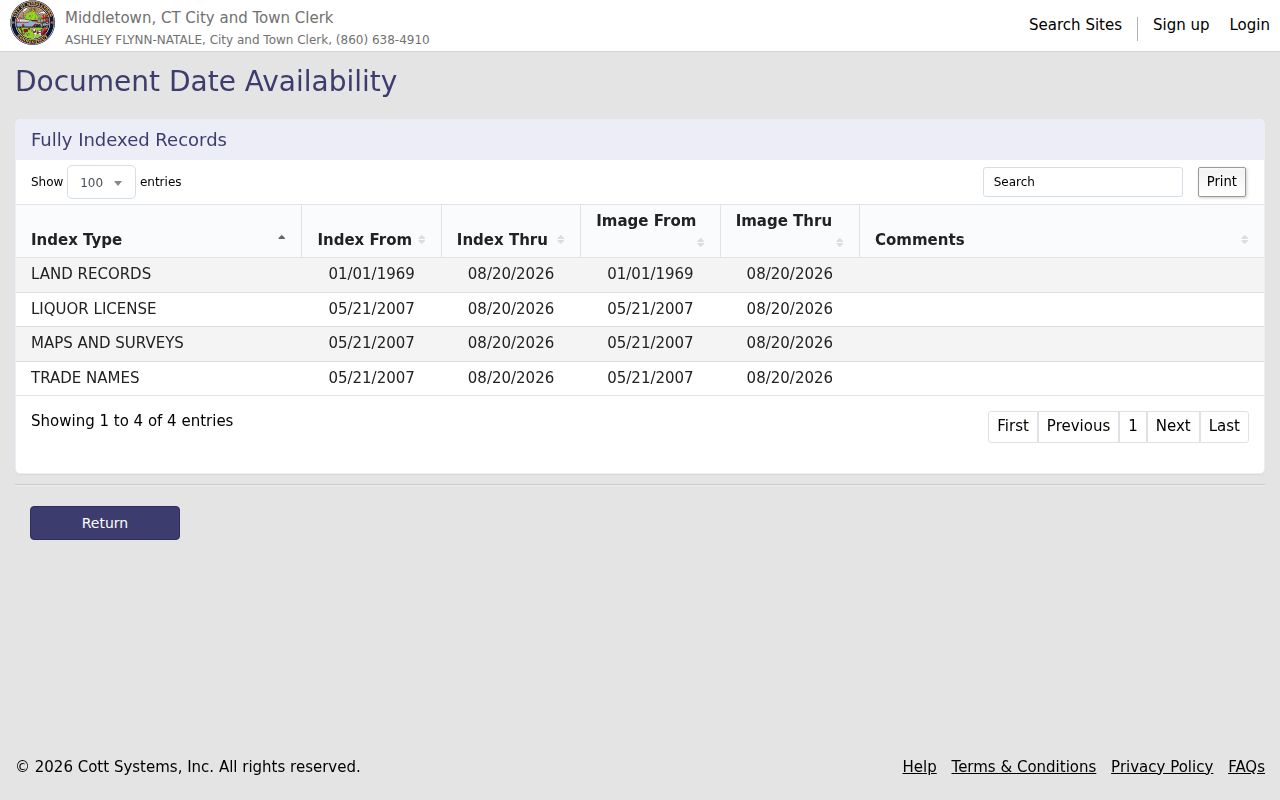Select page 1 in pagination
Screen dimensions: 1280x800
pos(1133,426)
